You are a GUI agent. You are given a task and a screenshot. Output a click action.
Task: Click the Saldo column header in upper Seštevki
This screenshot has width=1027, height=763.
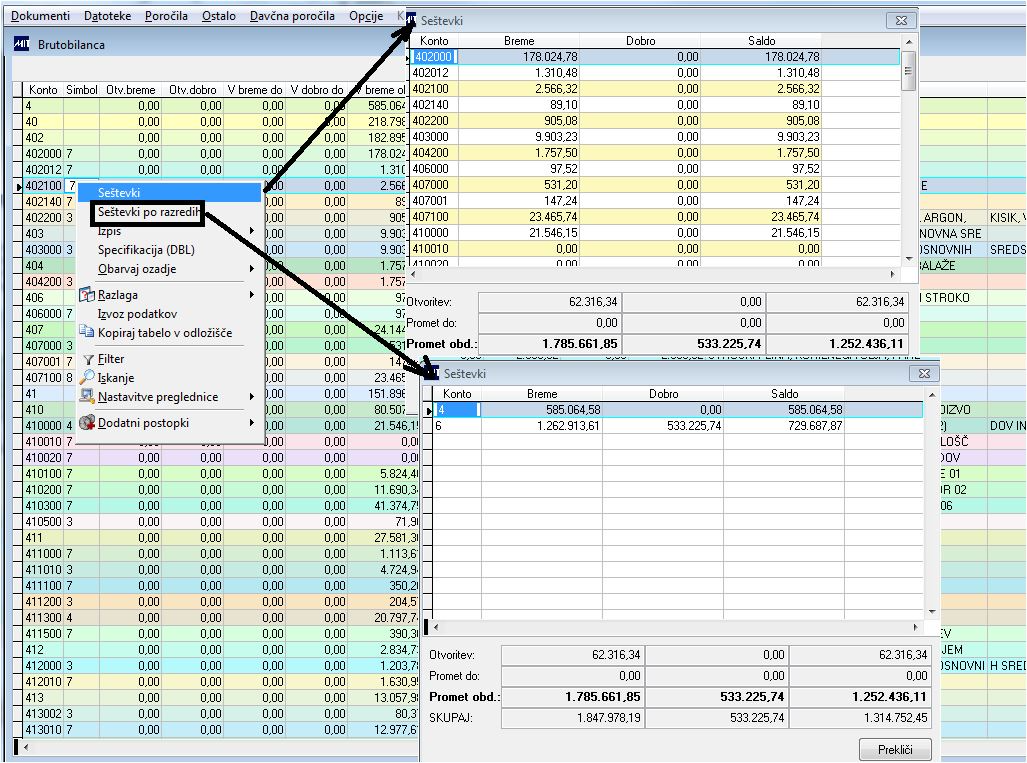coord(761,41)
